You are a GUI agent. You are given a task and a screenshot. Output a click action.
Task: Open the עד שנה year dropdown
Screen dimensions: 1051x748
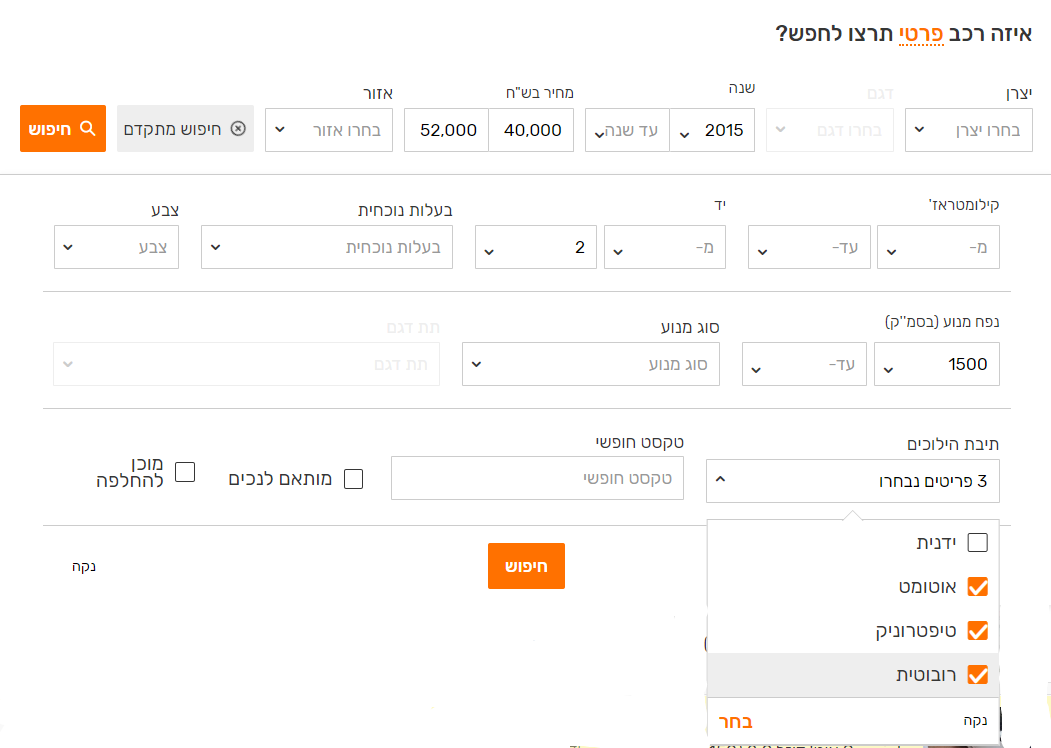(627, 130)
